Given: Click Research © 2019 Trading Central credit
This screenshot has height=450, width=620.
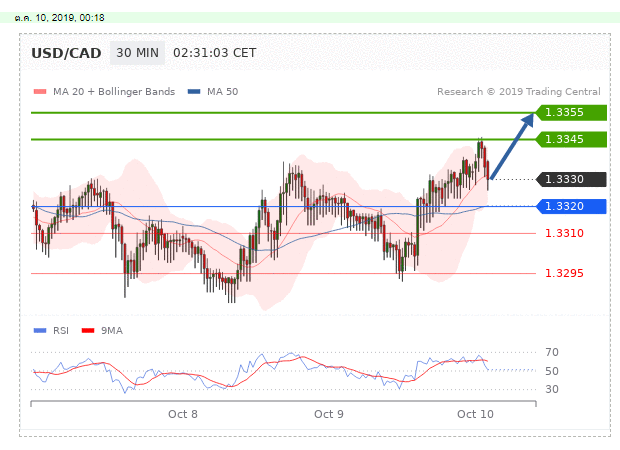Looking at the screenshot, I should pyautogui.click(x=518, y=92).
